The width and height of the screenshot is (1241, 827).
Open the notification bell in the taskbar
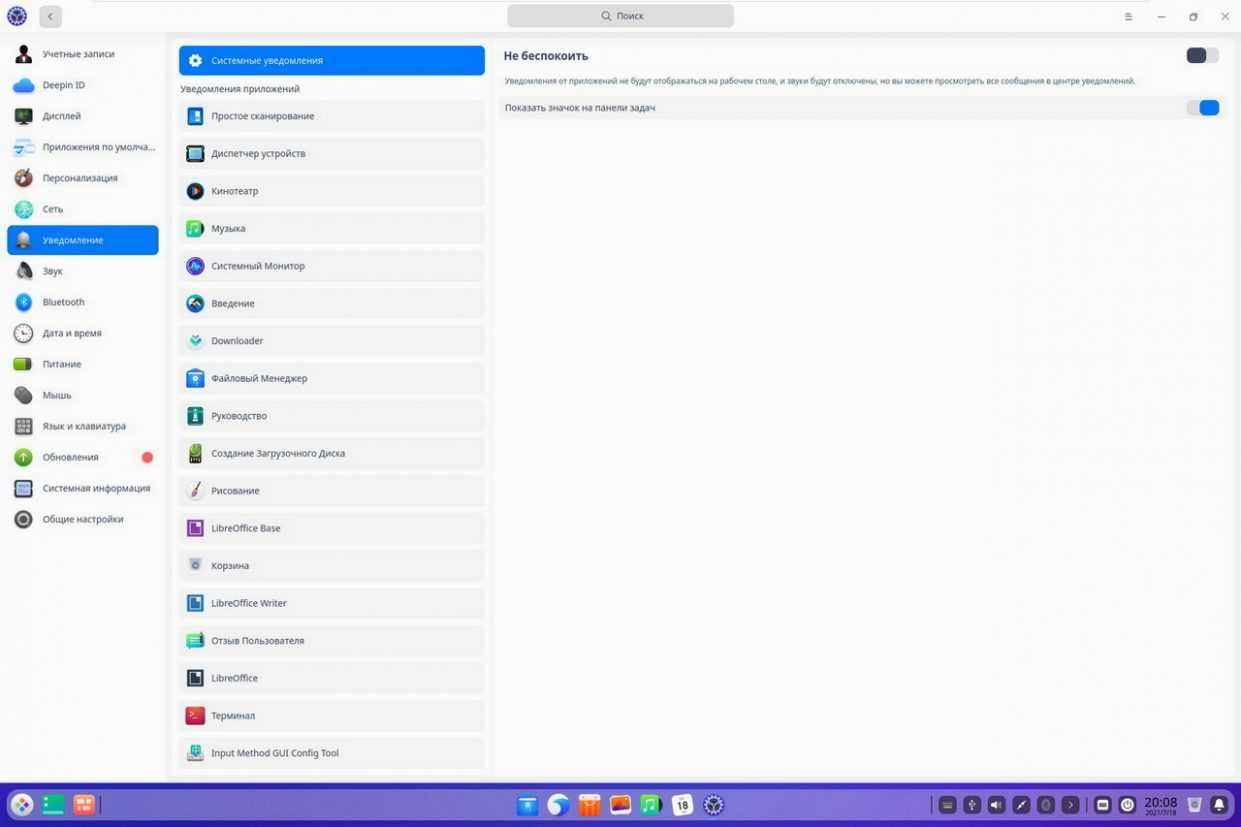(x=1218, y=804)
